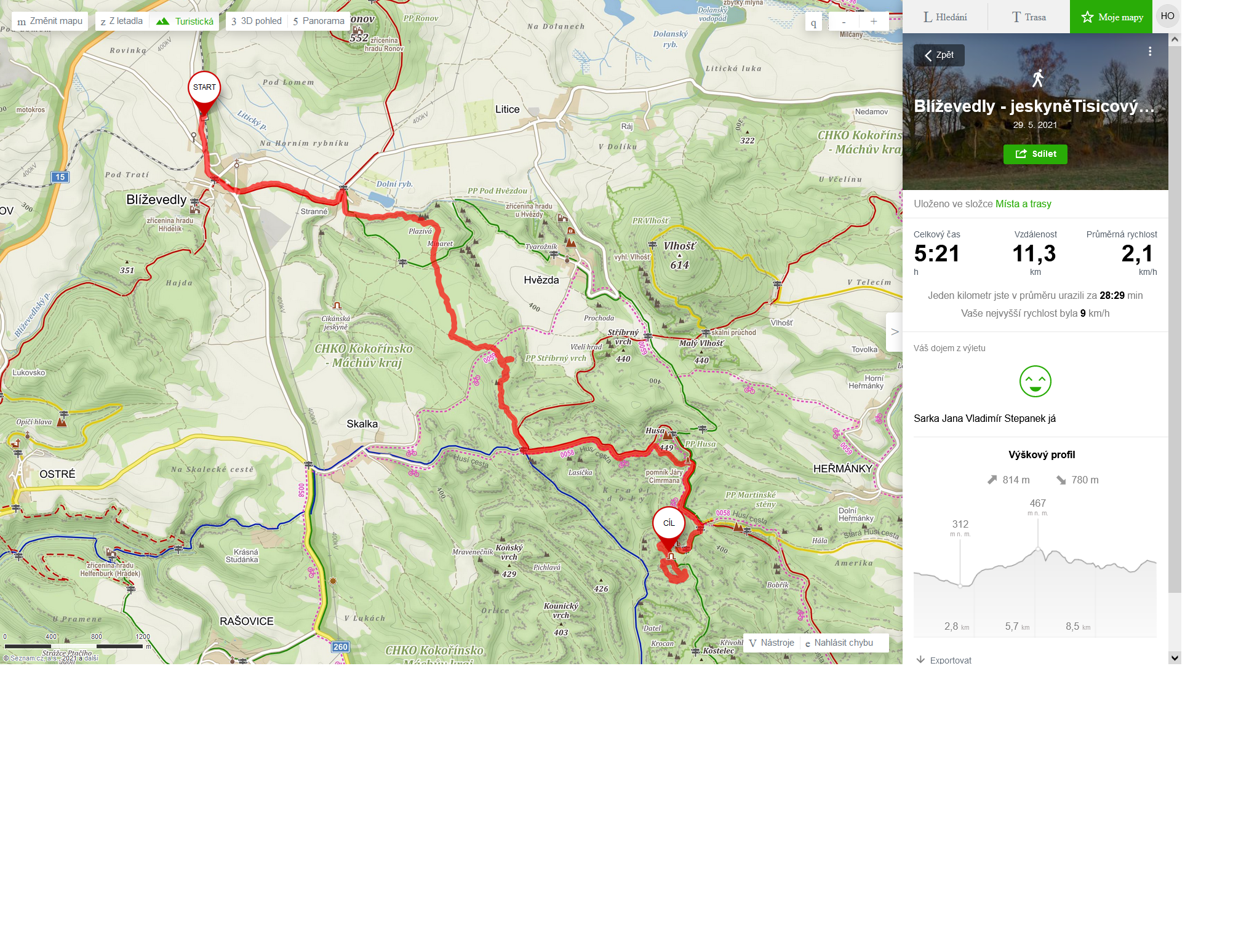Select the Turistická map layer

click(x=185, y=21)
